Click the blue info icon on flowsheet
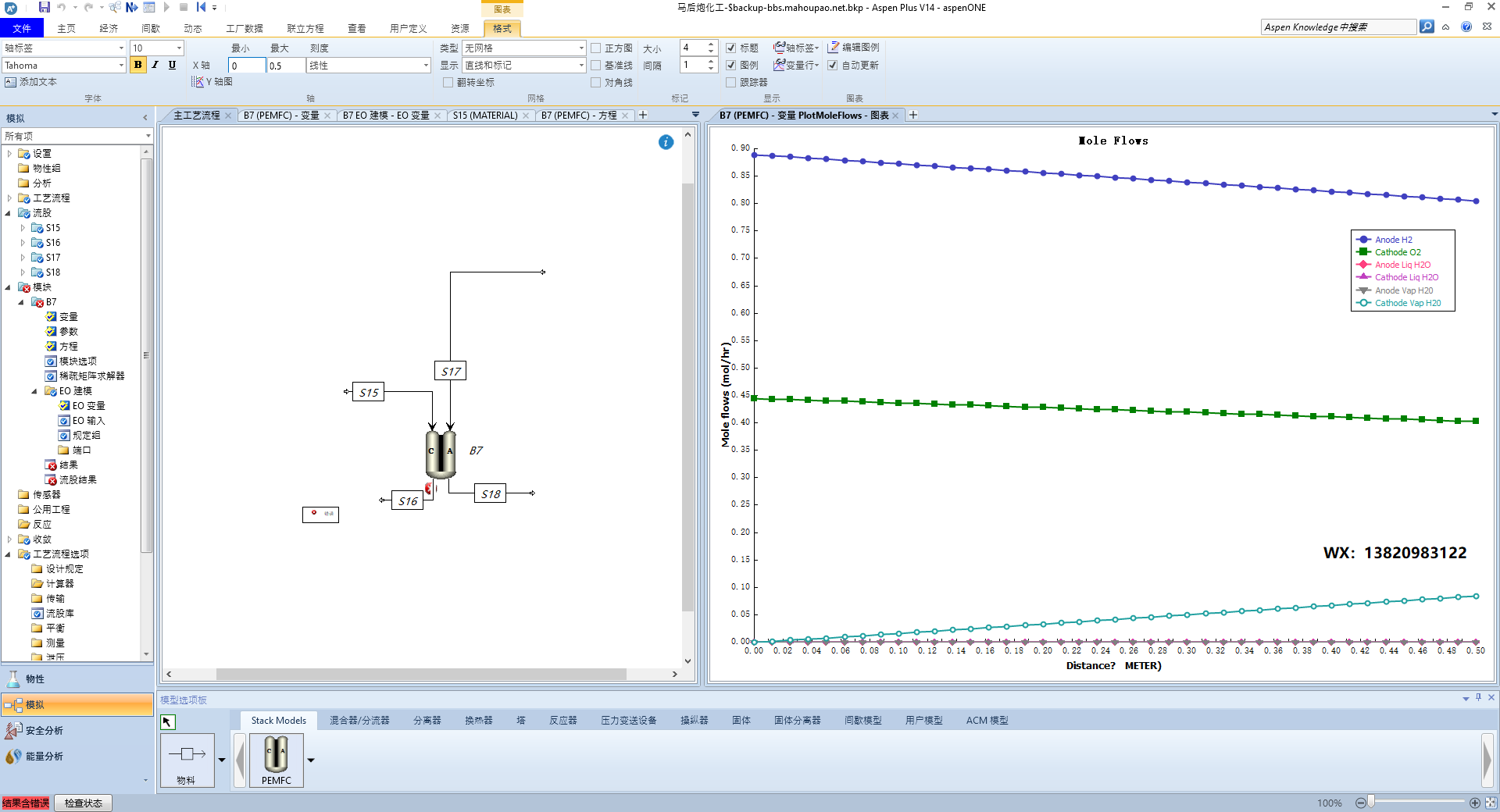The height and width of the screenshot is (812, 1500). click(666, 142)
